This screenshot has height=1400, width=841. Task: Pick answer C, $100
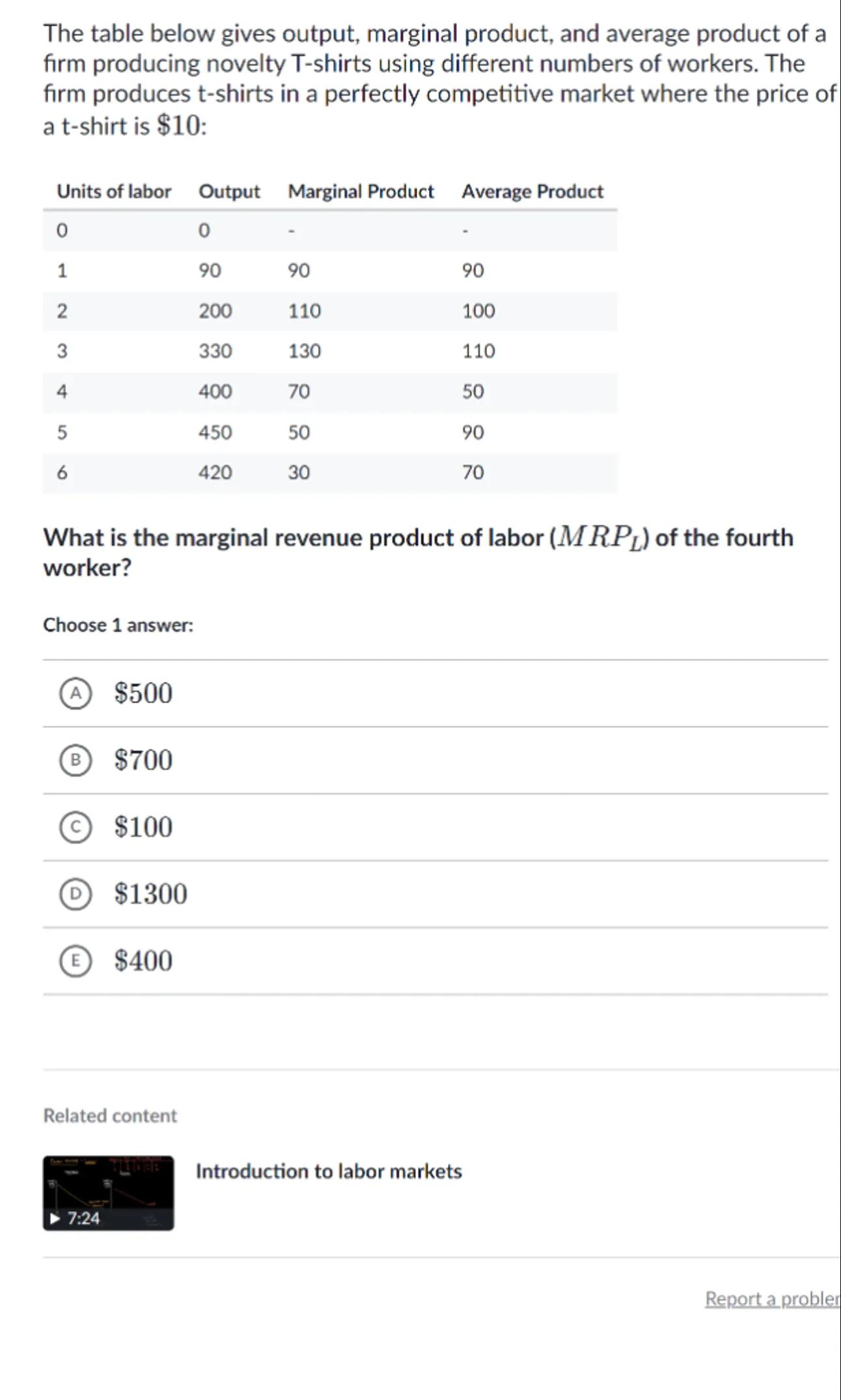(76, 827)
